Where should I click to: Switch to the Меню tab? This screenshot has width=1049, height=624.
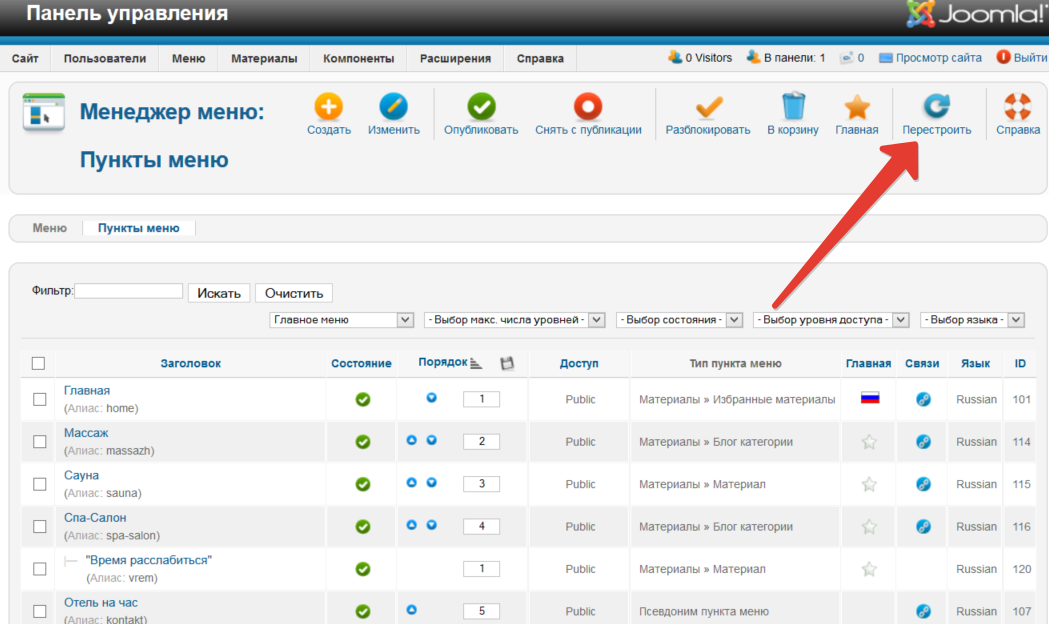click(x=50, y=228)
